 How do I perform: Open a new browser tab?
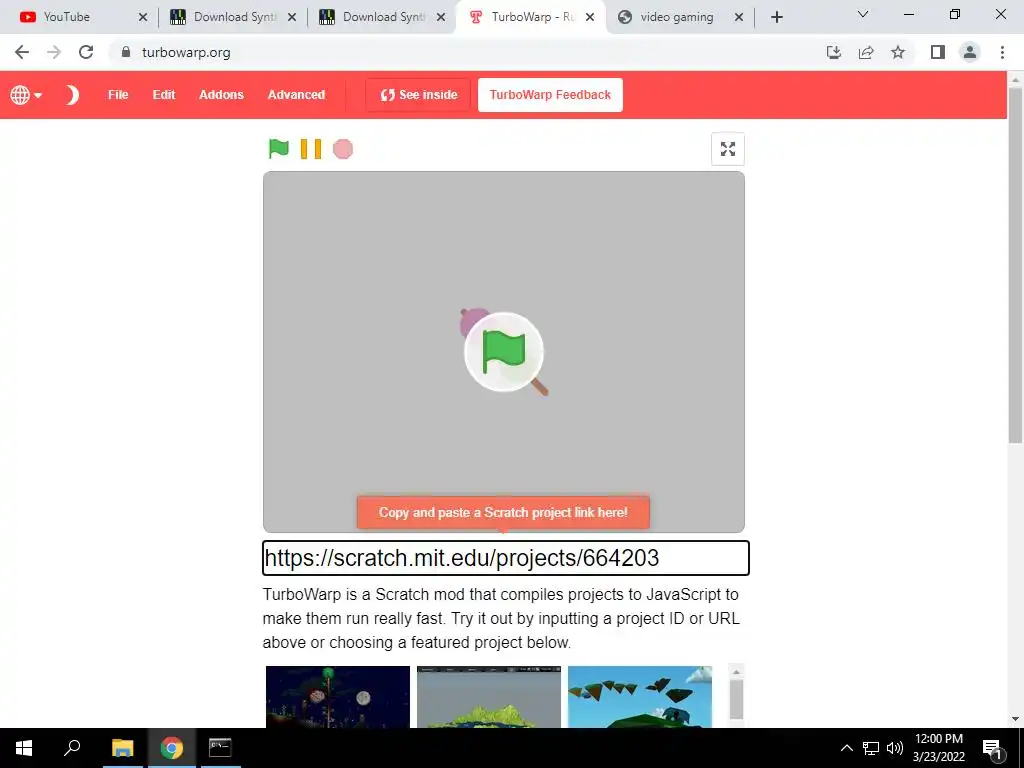776,17
